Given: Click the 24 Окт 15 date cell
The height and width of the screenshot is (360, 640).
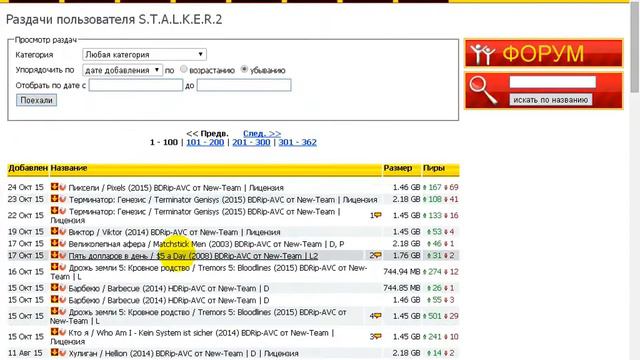Looking at the screenshot, I should pos(25,187).
